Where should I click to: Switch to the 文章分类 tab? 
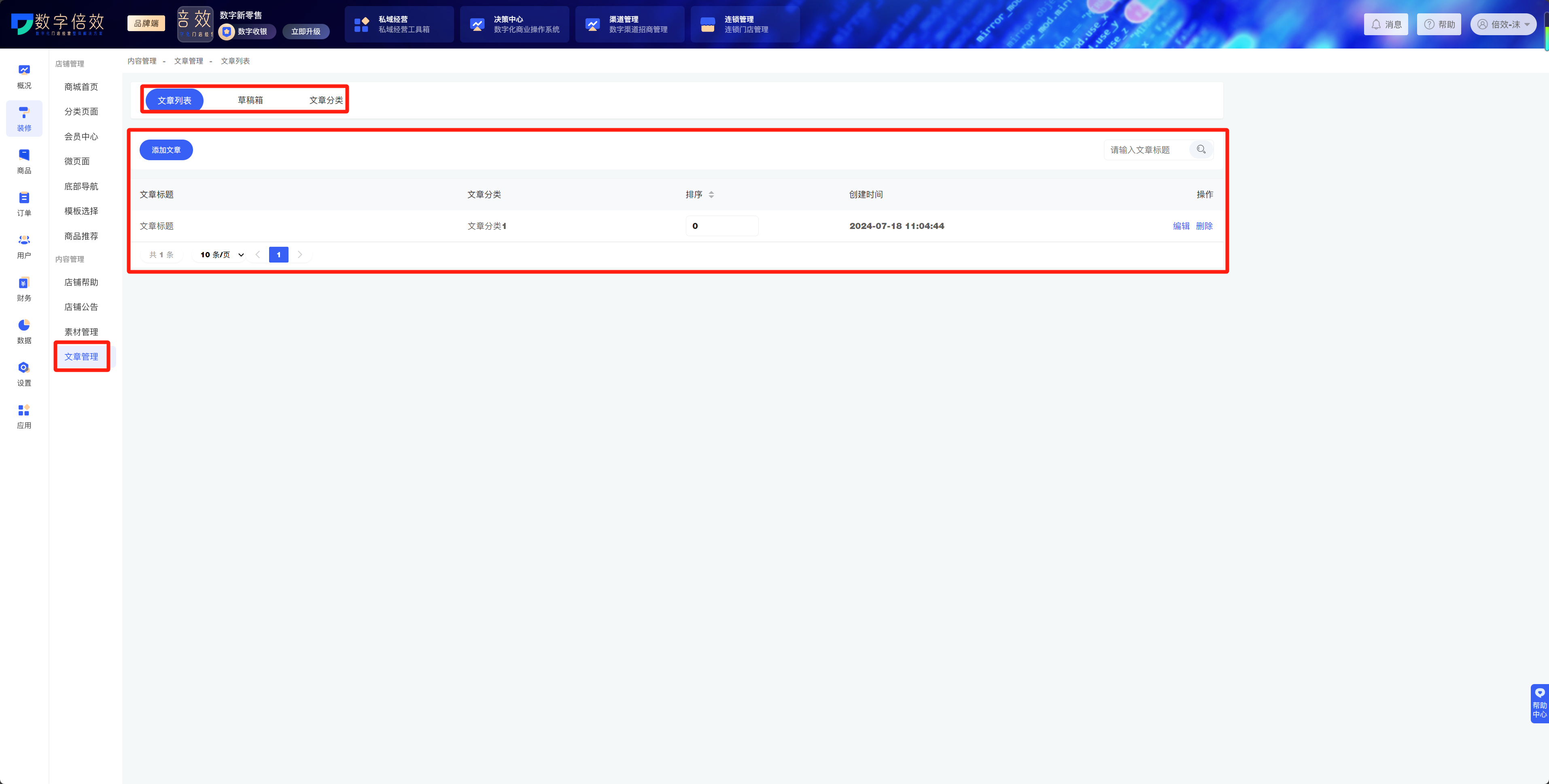point(326,100)
